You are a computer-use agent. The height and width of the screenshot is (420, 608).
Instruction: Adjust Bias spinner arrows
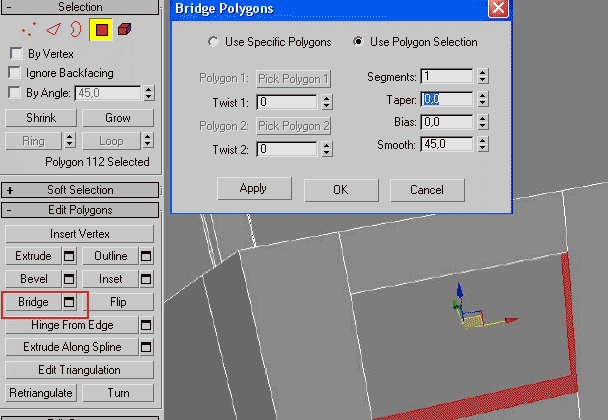483,122
